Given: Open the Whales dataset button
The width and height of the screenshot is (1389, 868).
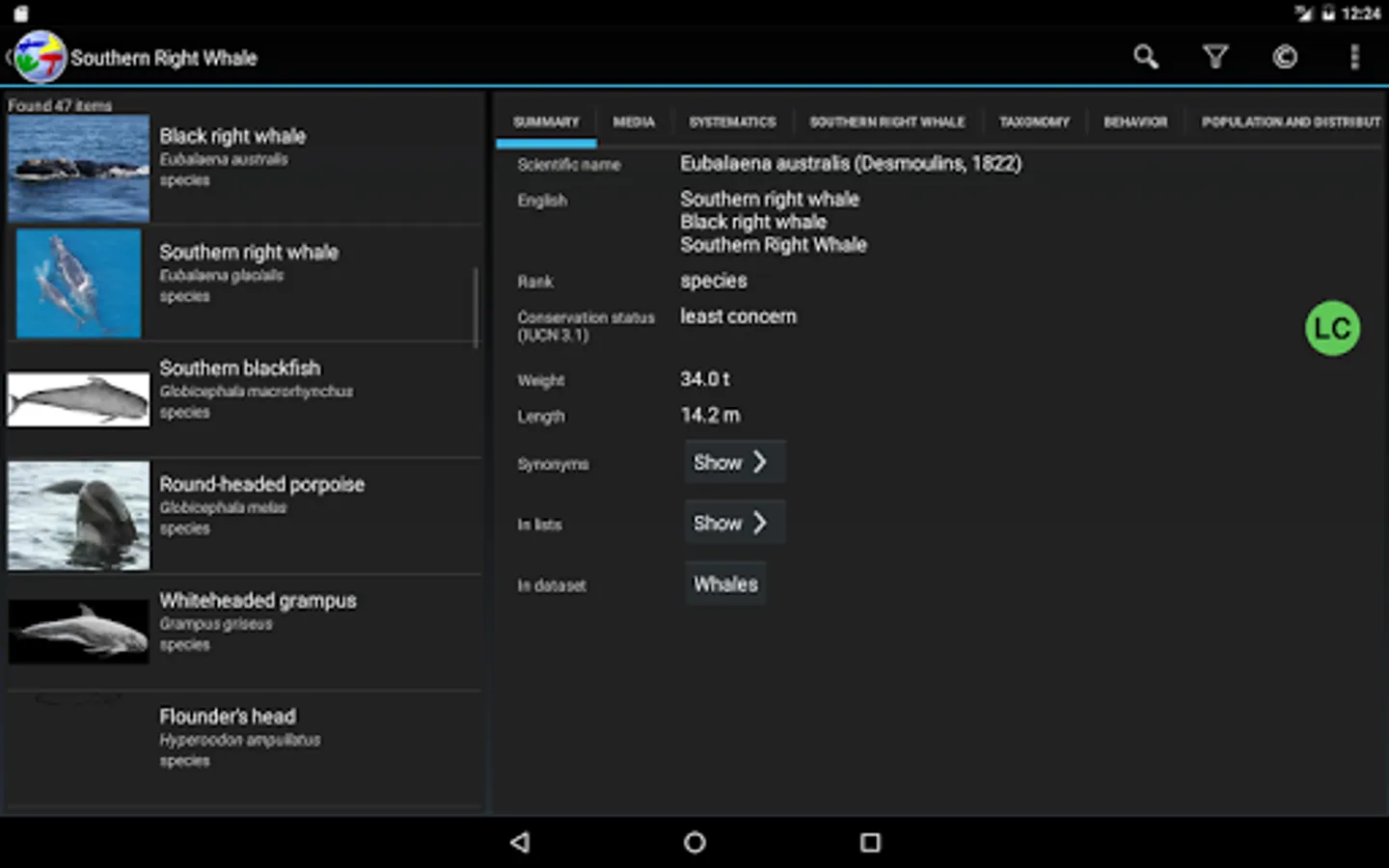Looking at the screenshot, I should pyautogui.click(x=725, y=583).
